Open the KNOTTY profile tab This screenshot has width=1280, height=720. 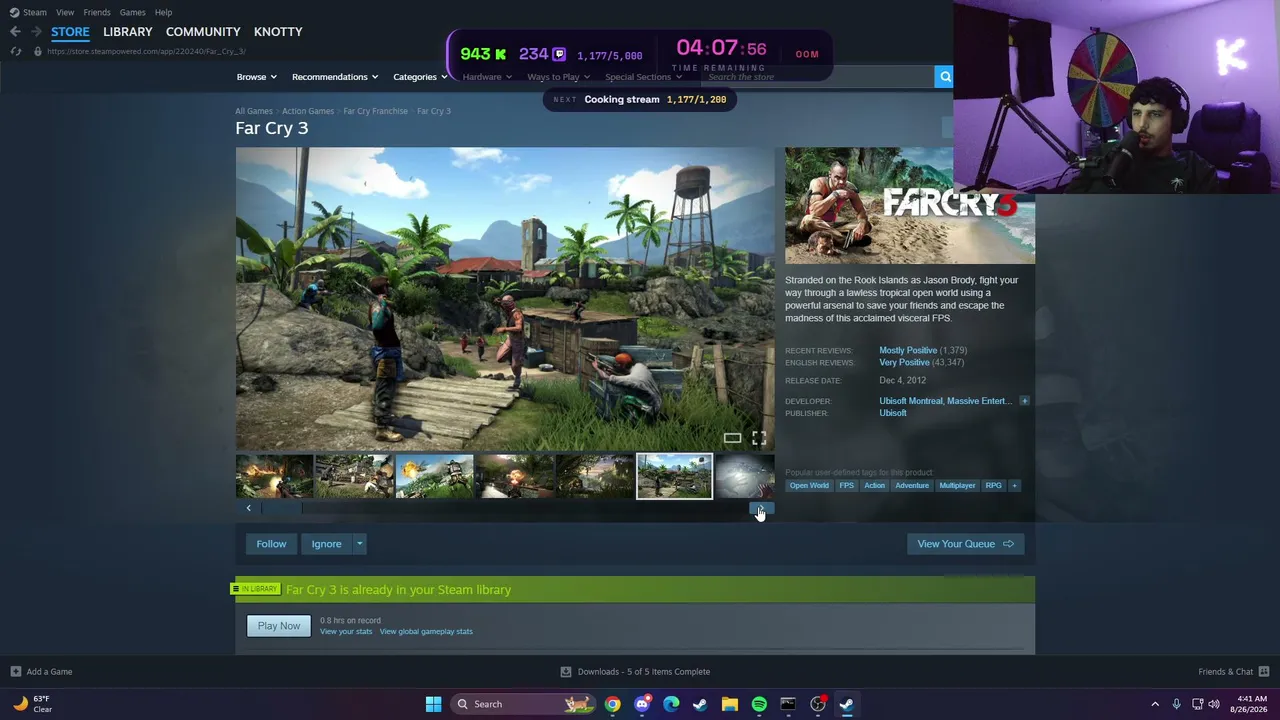click(x=278, y=32)
